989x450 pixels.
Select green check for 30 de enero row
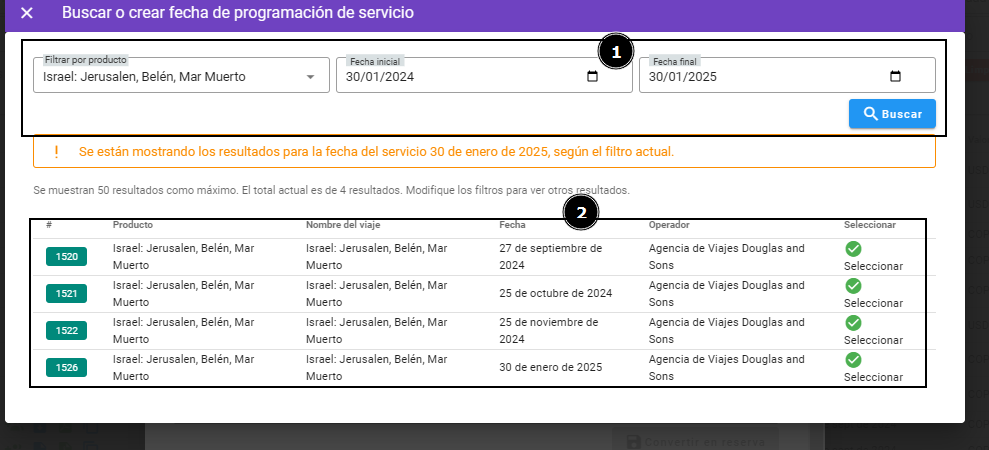click(853, 360)
